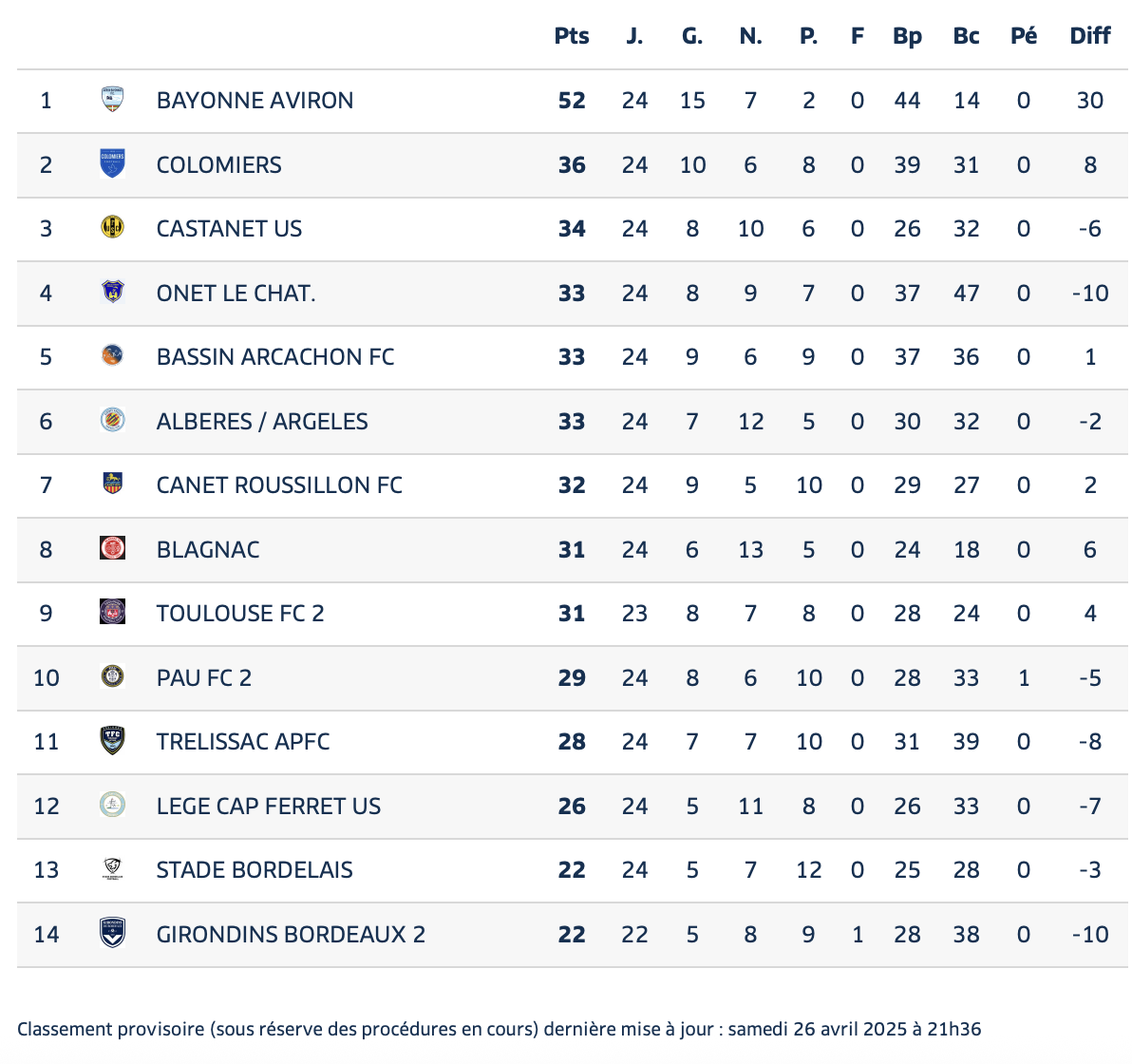The width and height of the screenshot is (1132, 1064).
Task: Open the LEGE CAP FERRET US team page
Action: click(269, 807)
